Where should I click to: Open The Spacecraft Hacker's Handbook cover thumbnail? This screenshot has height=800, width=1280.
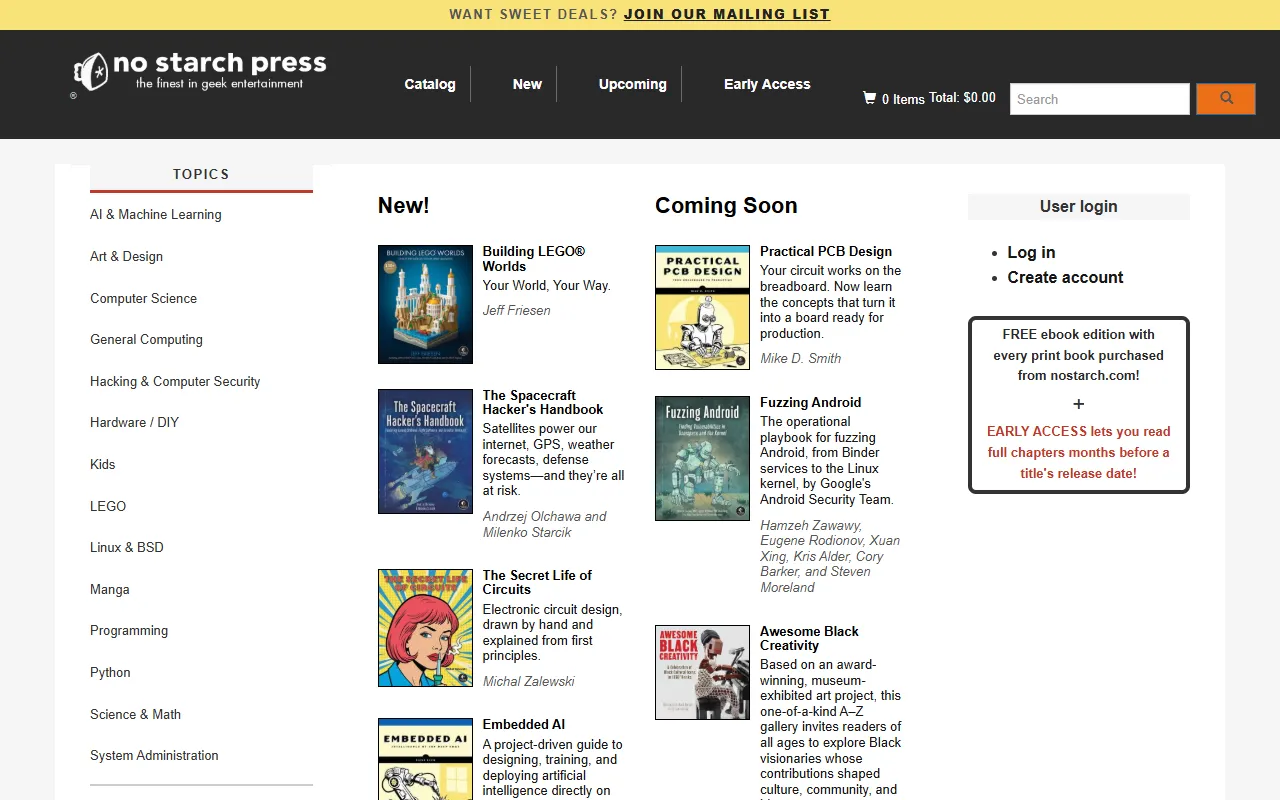point(425,451)
